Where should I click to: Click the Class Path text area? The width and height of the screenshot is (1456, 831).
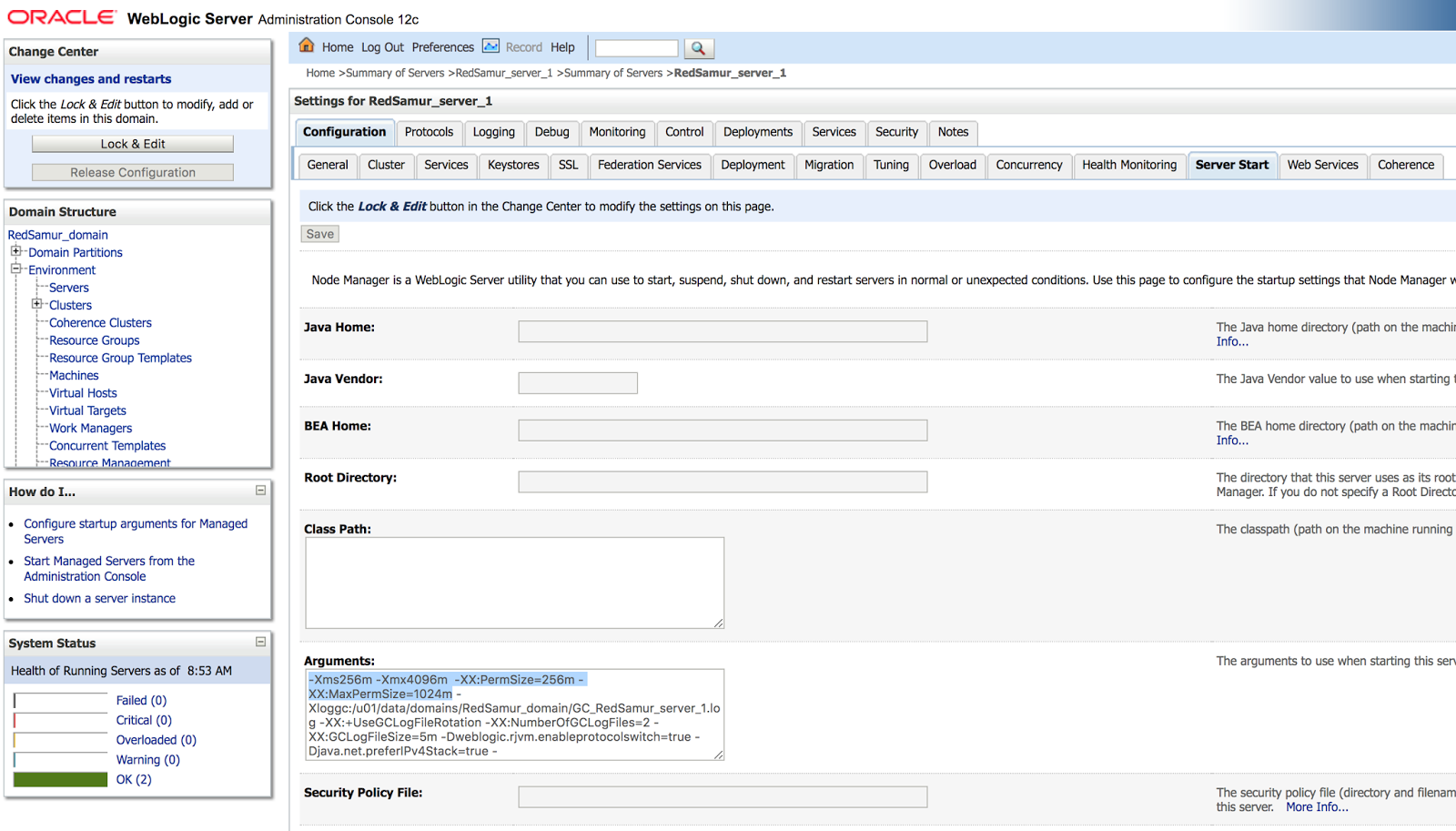click(x=514, y=583)
